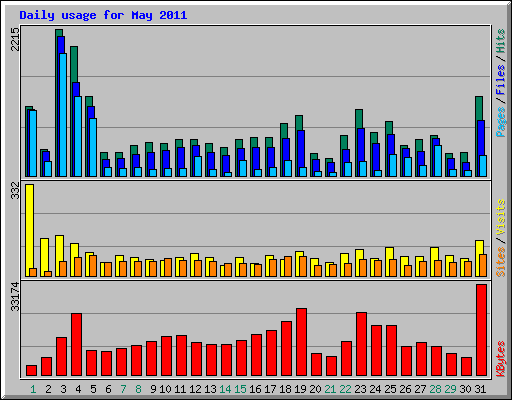The image size is (512, 400).
Task: Click the 33174 KBytes axis label
Action: tap(15, 297)
